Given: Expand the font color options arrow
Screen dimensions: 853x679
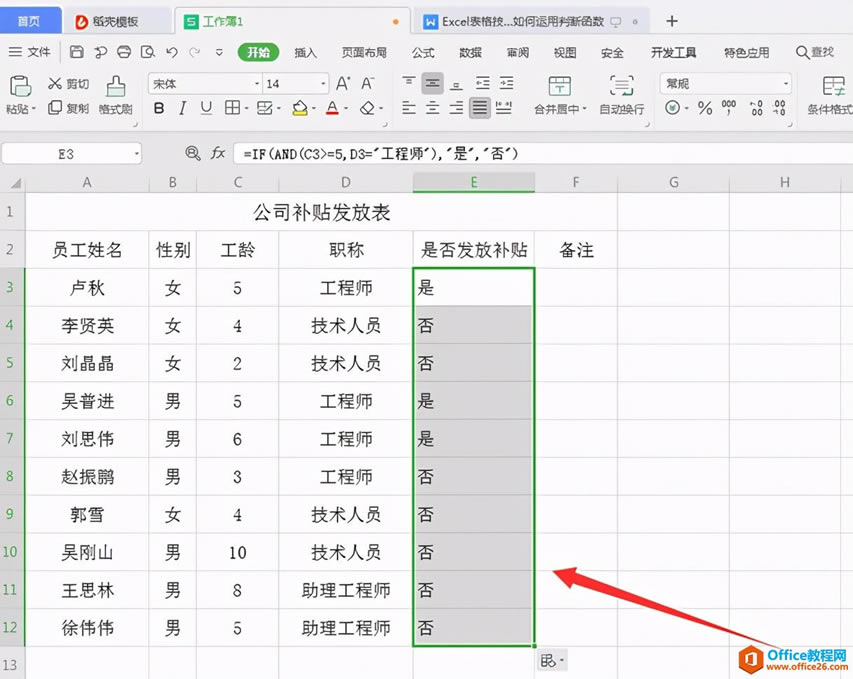Looking at the screenshot, I should click(346, 109).
